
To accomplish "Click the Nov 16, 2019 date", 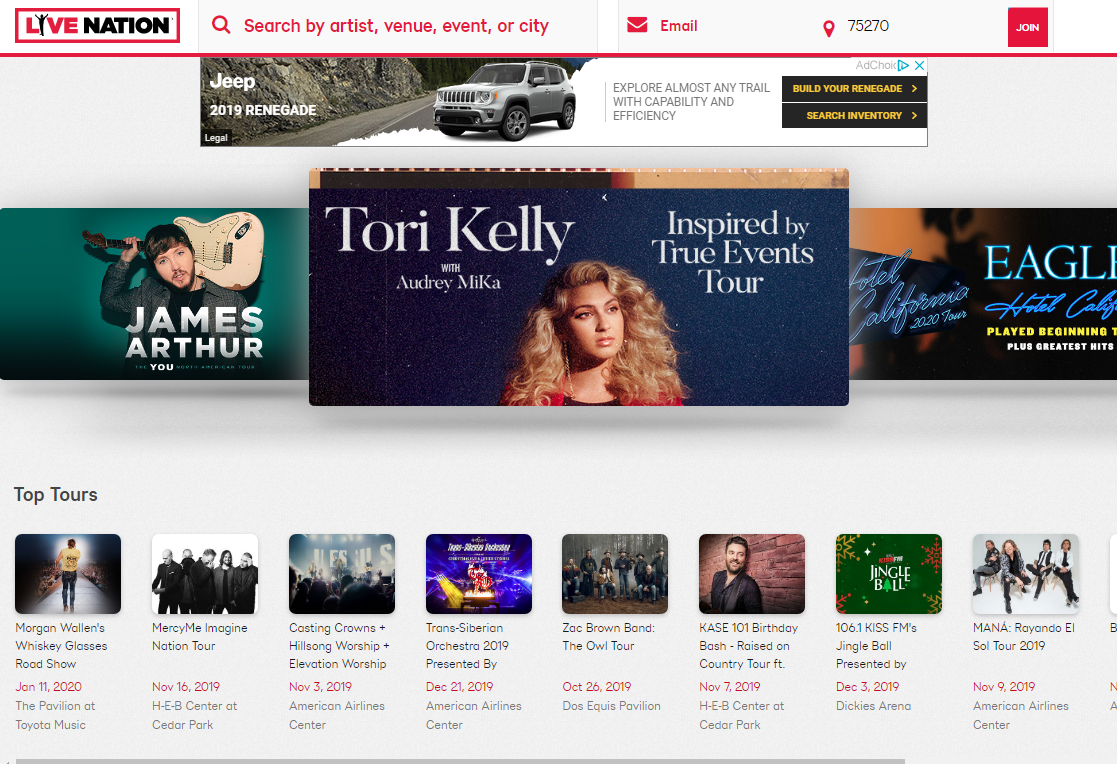I will [x=186, y=686].
